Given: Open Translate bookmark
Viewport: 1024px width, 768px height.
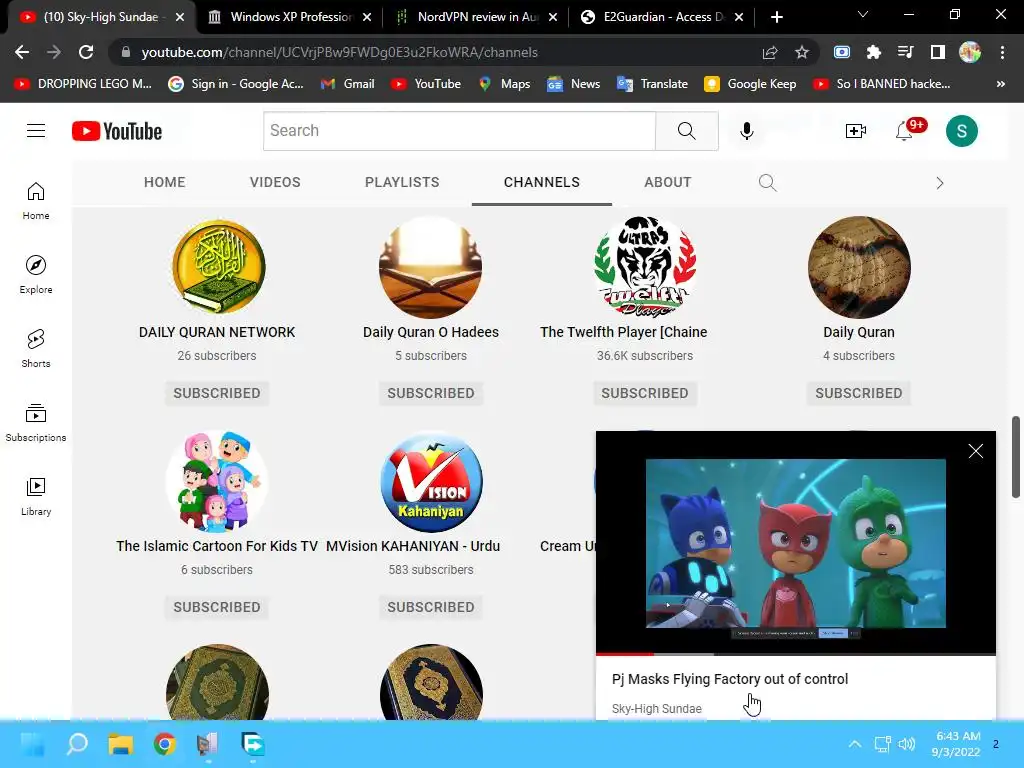Looking at the screenshot, I should point(652,84).
